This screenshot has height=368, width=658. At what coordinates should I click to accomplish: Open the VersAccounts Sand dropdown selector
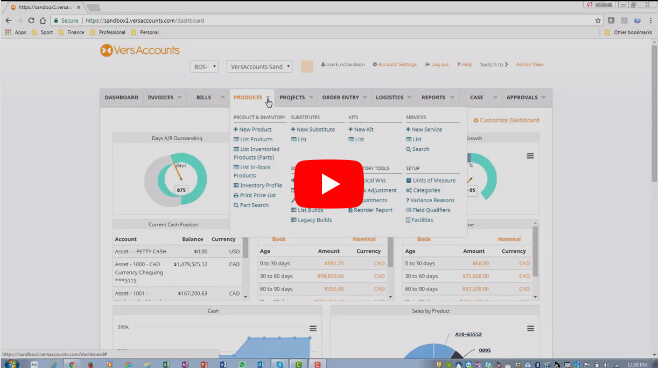(260, 66)
